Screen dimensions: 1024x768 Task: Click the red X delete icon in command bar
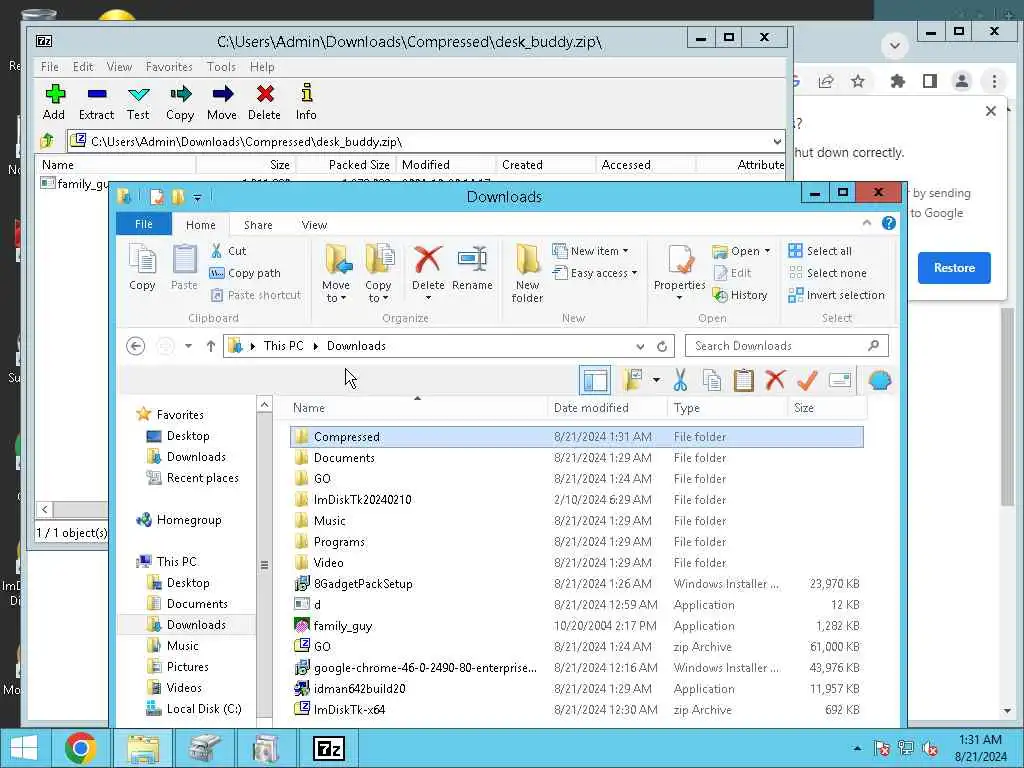[x=775, y=380]
